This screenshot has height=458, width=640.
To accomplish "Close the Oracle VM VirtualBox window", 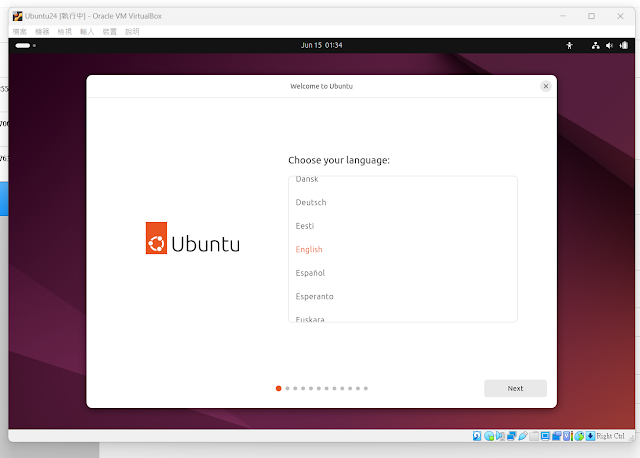I will pos(620,16).
